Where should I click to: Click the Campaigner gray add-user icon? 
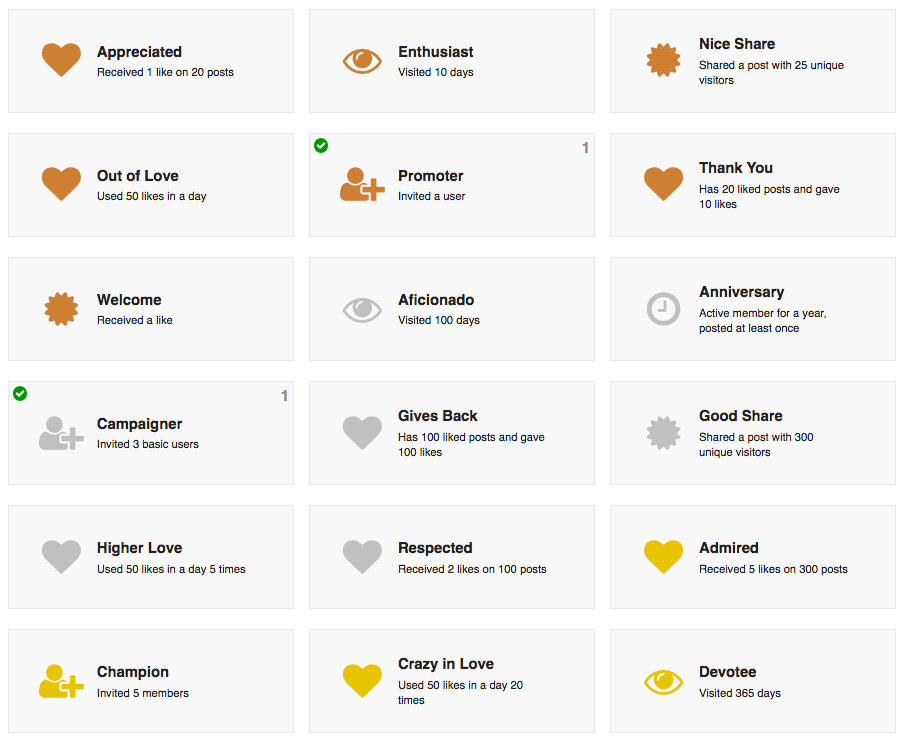[x=60, y=433]
